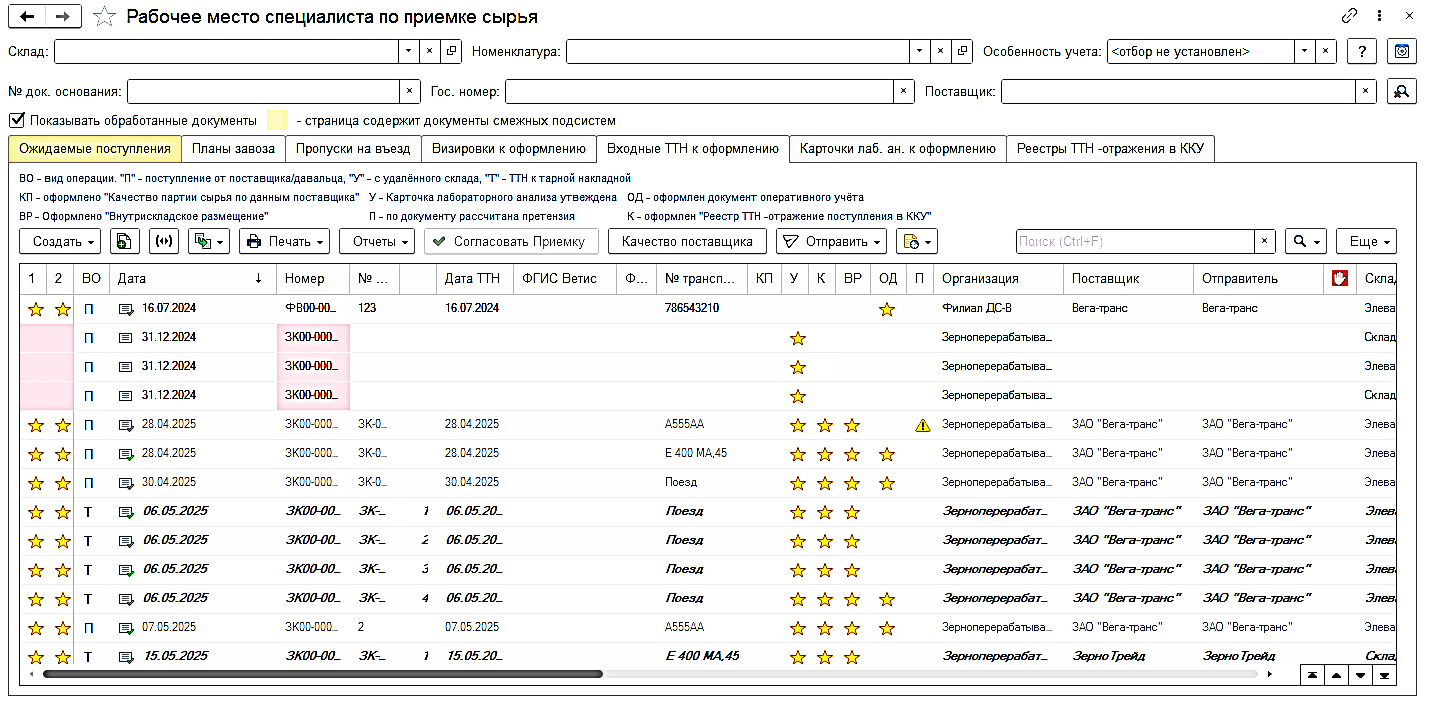Image resolution: width=1431 pixels, height=706 pixels.
Task: Click the scroll-up-one-row arrow button under the table
Action: 1335,674
